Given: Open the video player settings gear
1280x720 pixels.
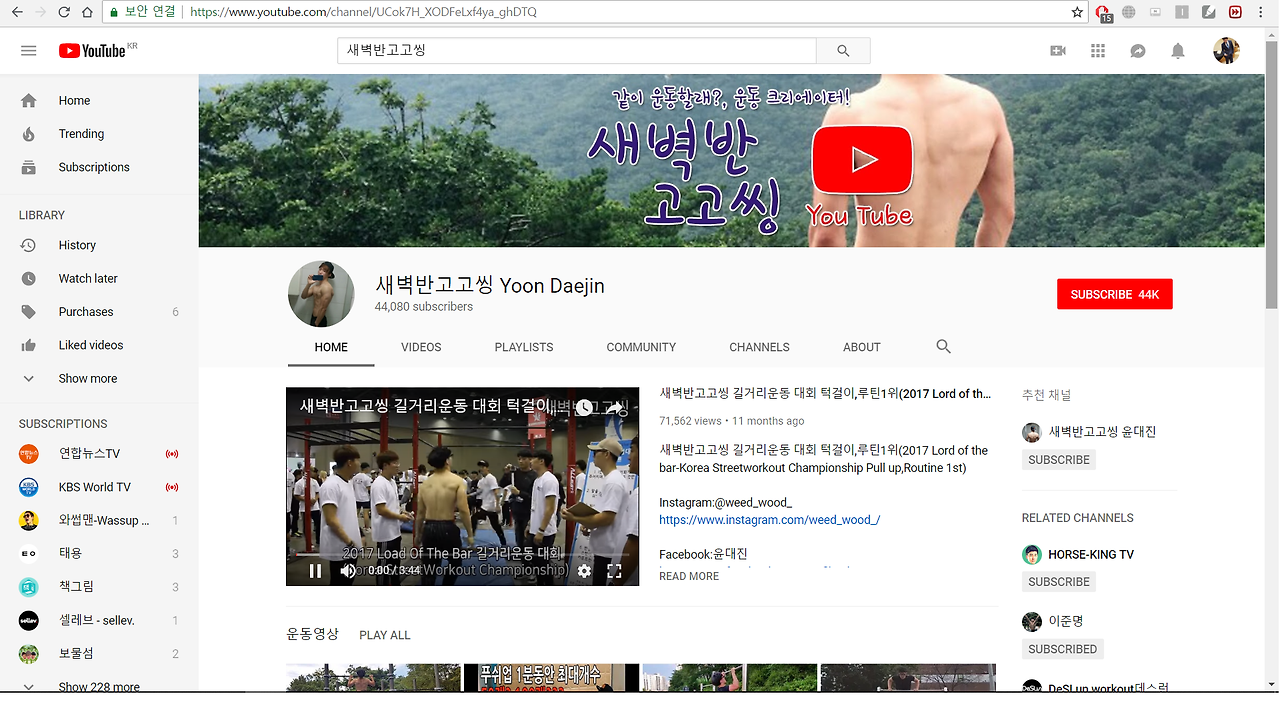Looking at the screenshot, I should pyautogui.click(x=585, y=570).
